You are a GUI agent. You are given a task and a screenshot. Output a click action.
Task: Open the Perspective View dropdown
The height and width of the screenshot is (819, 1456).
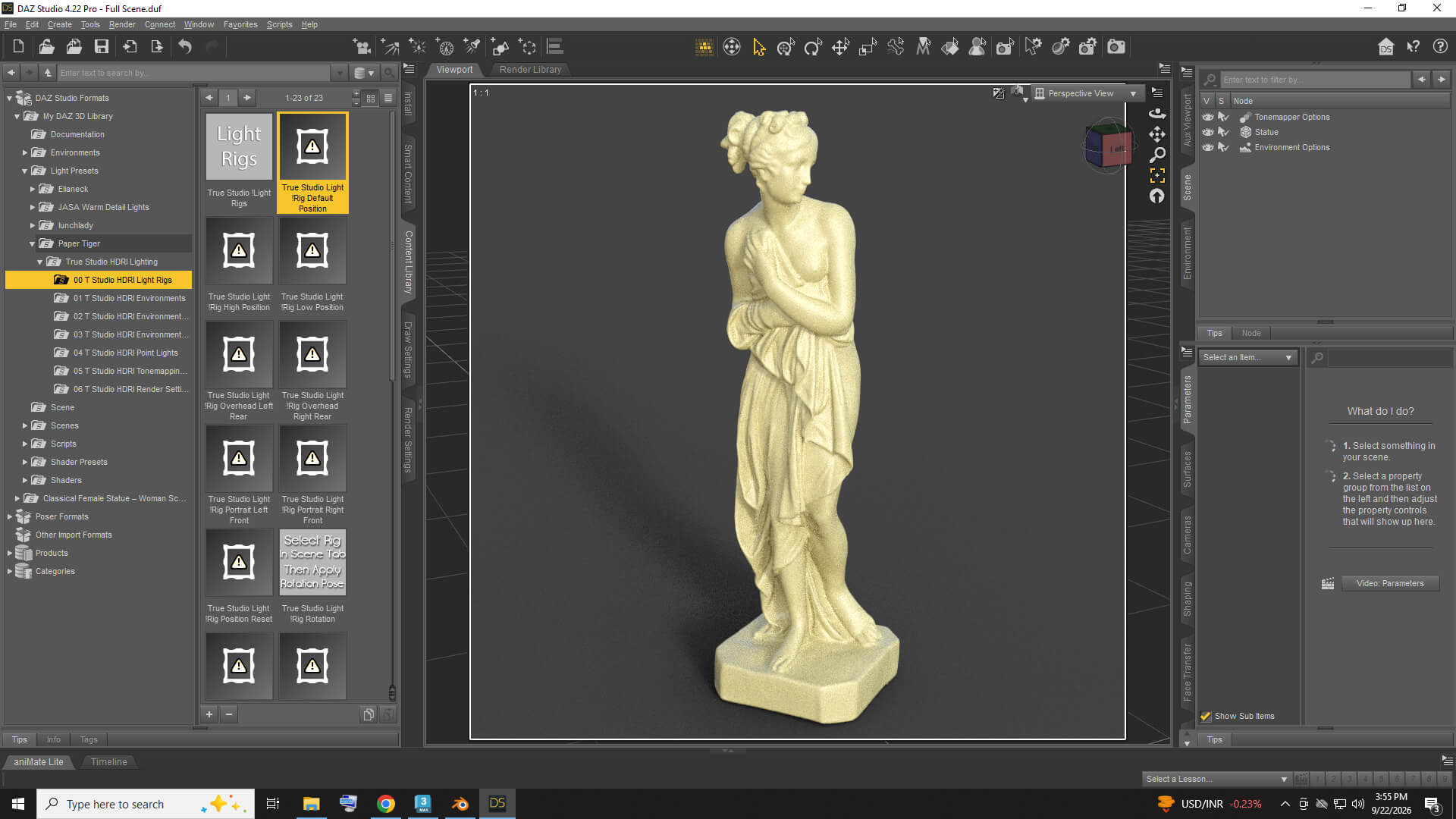click(x=1087, y=93)
